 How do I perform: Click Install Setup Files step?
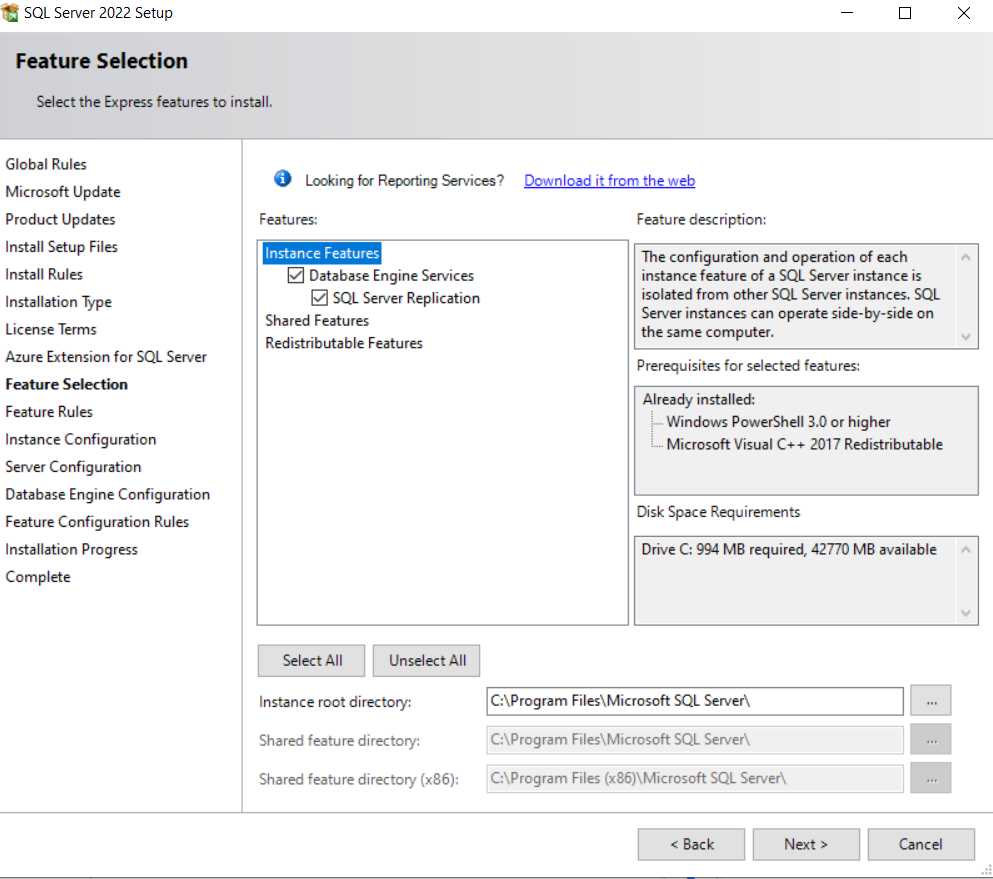pos(61,247)
